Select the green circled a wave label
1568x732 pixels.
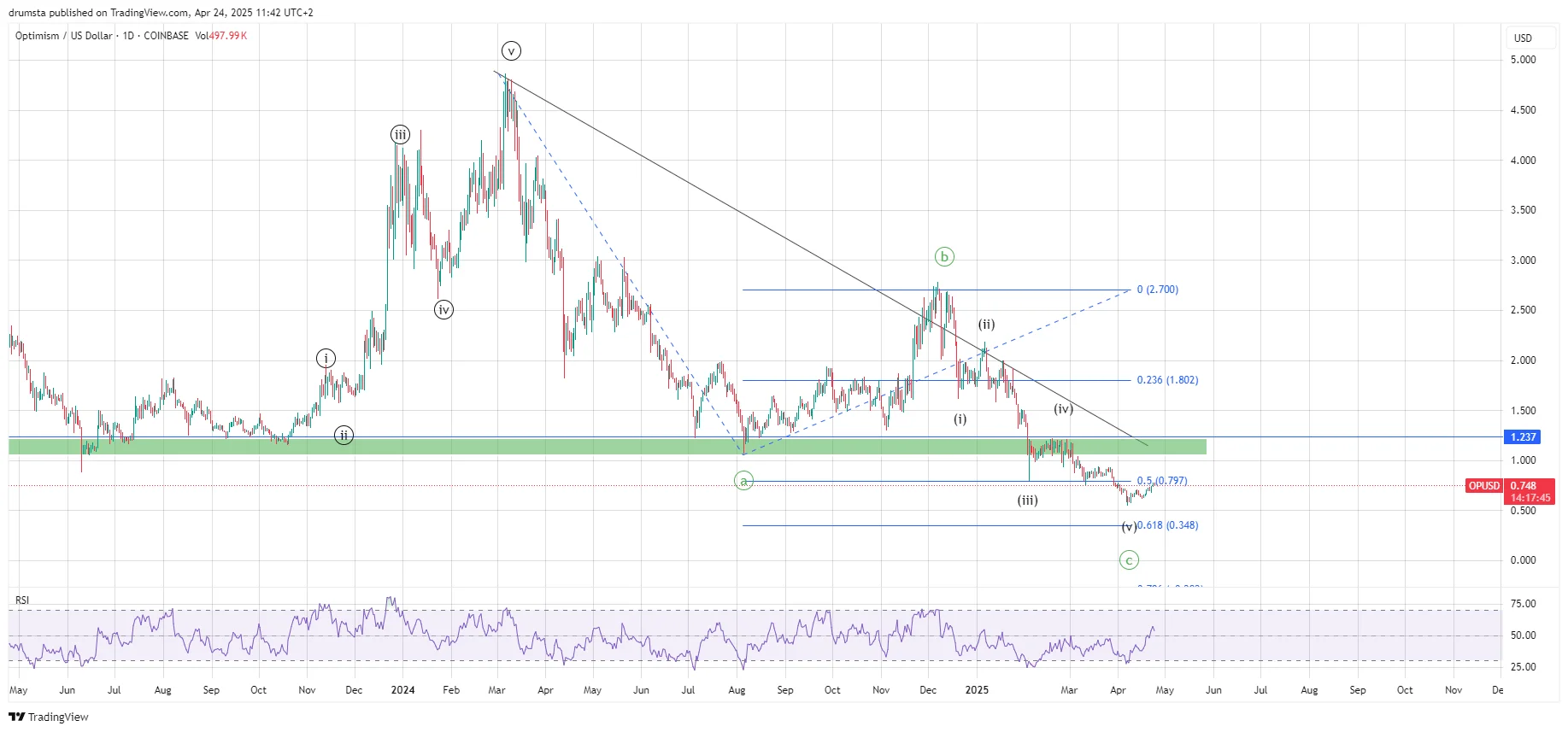[743, 481]
